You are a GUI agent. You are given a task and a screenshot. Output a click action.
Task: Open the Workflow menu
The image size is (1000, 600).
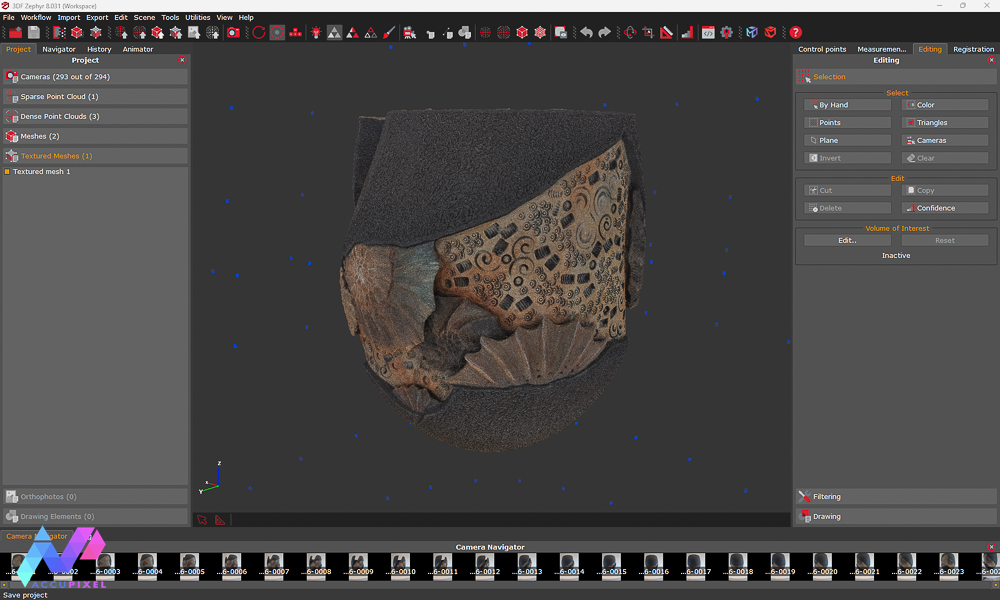[36, 17]
